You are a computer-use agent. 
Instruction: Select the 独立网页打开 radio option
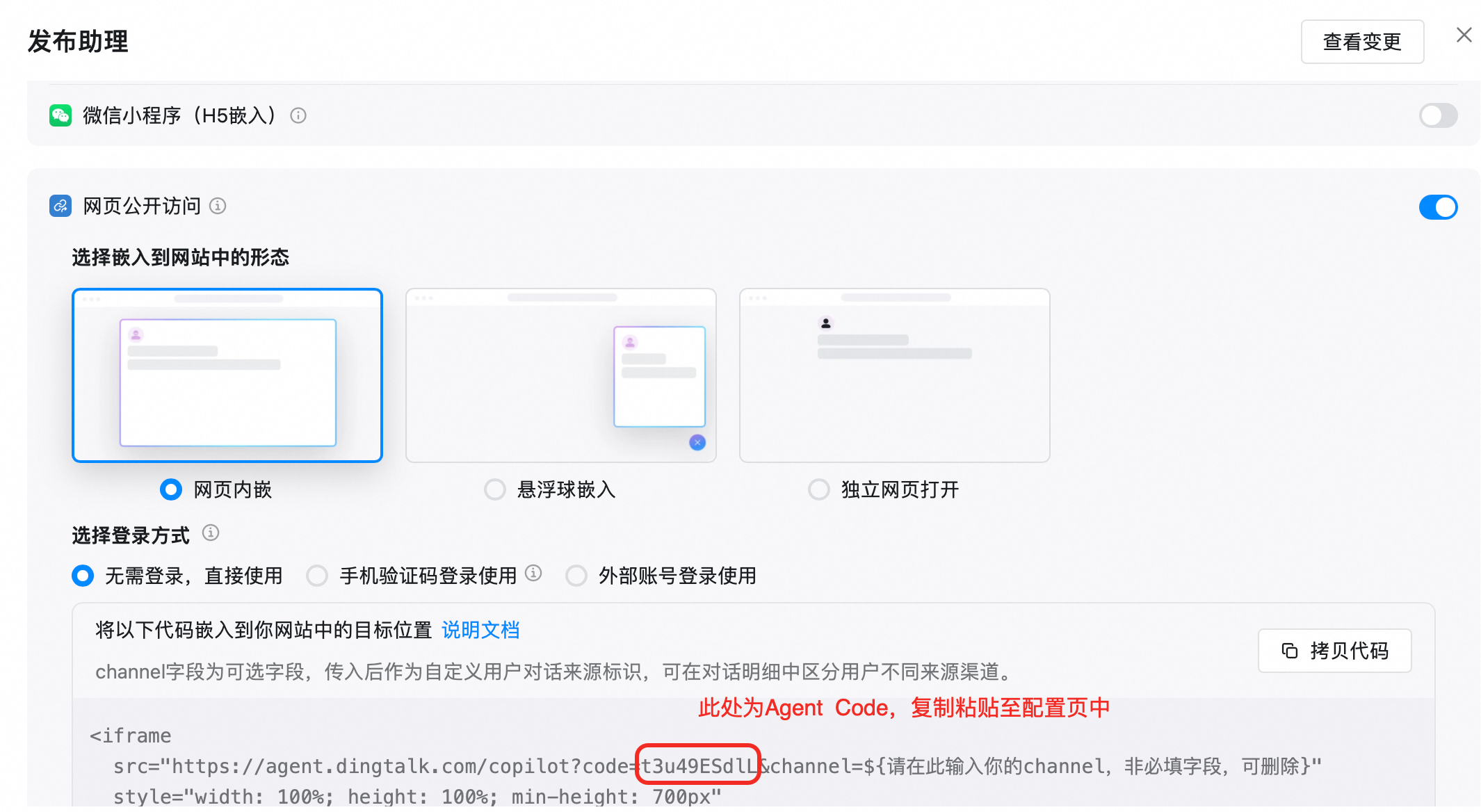coord(819,489)
